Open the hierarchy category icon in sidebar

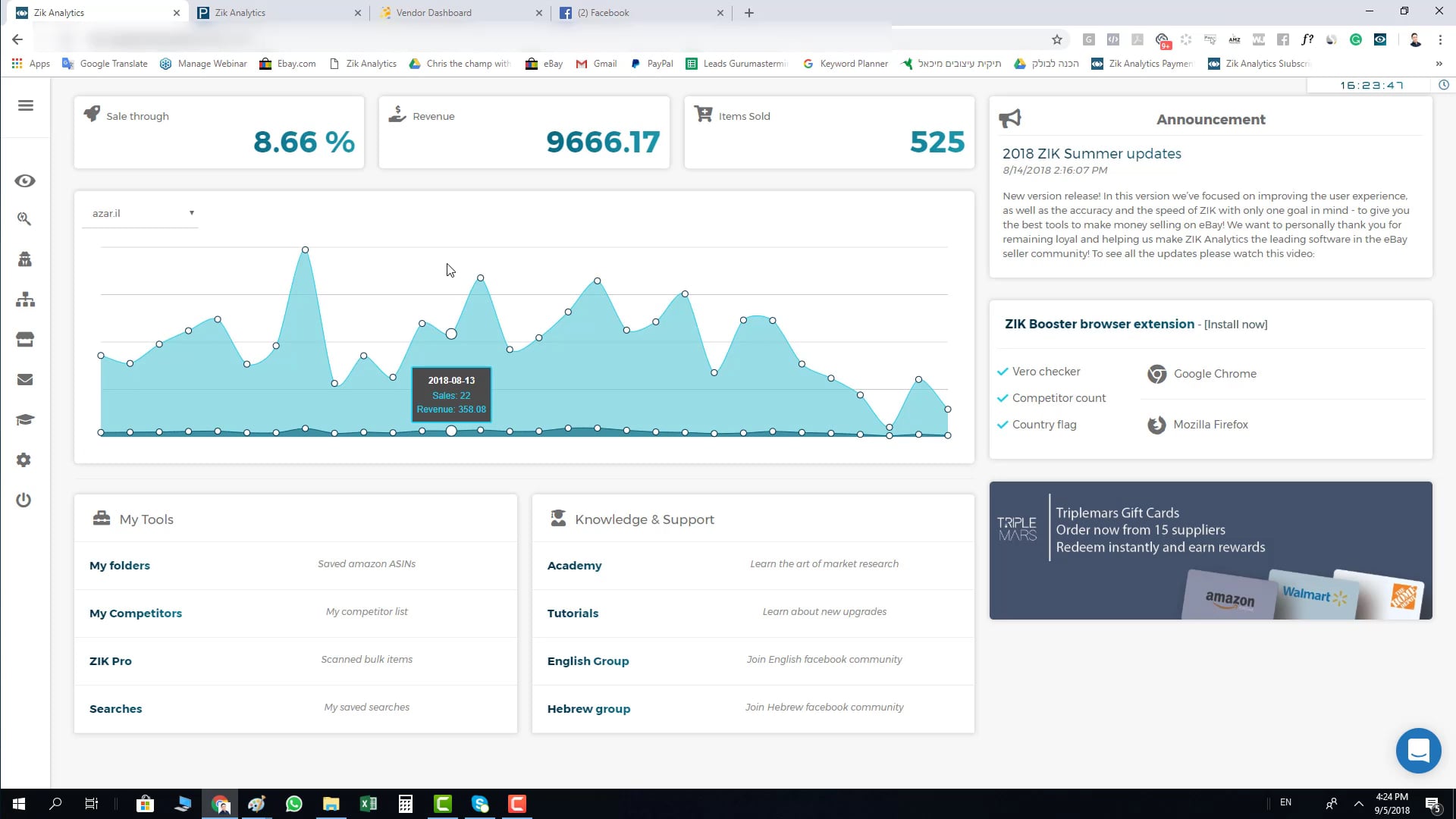pyautogui.click(x=25, y=300)
